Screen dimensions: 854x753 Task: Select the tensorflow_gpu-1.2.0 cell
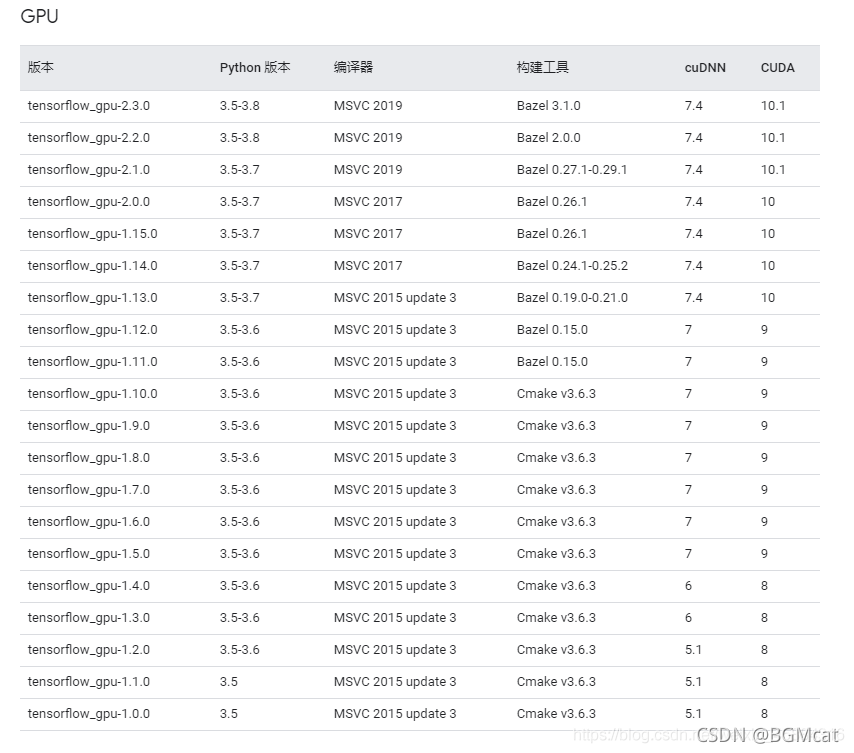tap(89, 650)
